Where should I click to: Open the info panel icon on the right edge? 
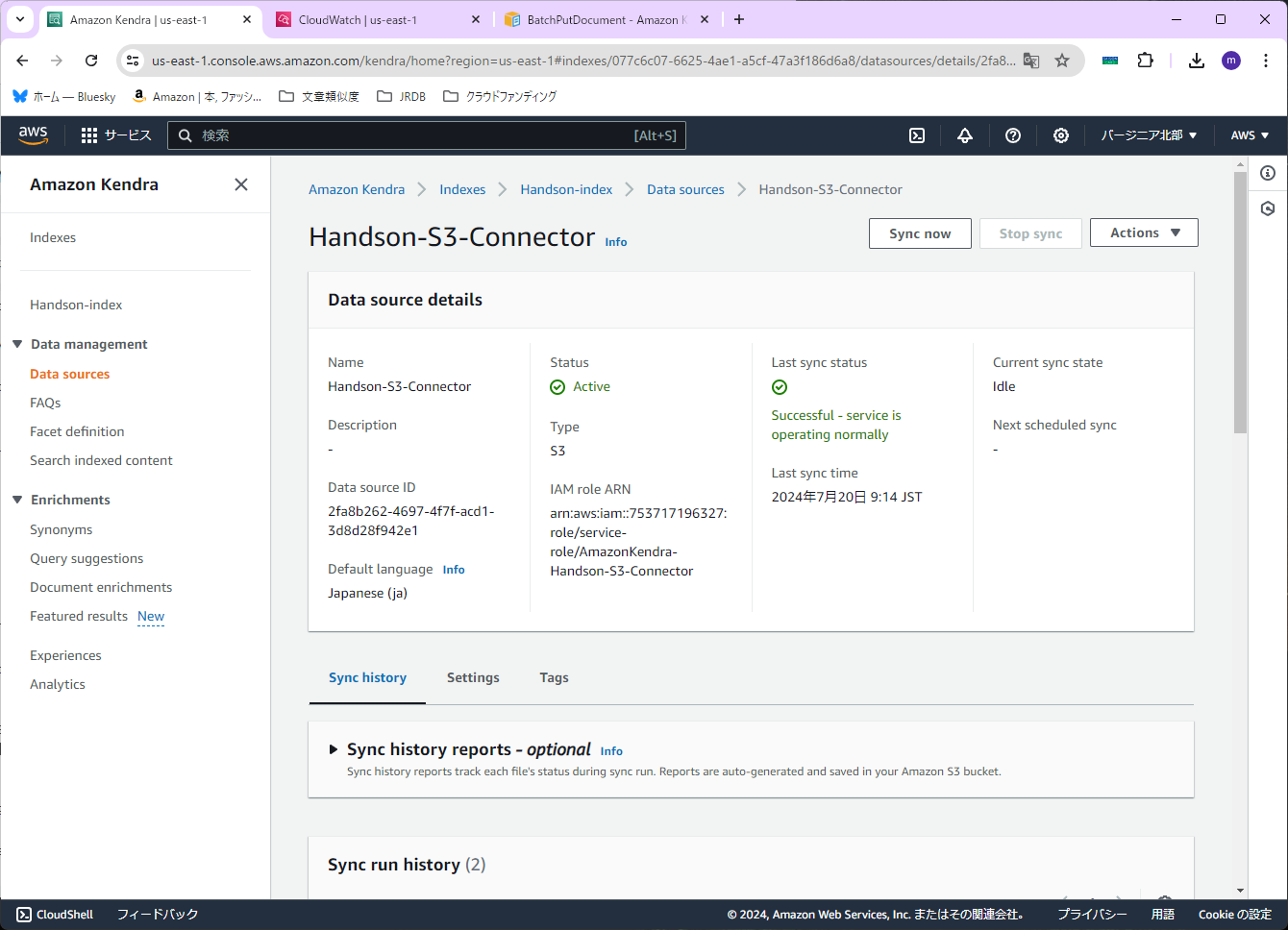[x=1268, y=173]
